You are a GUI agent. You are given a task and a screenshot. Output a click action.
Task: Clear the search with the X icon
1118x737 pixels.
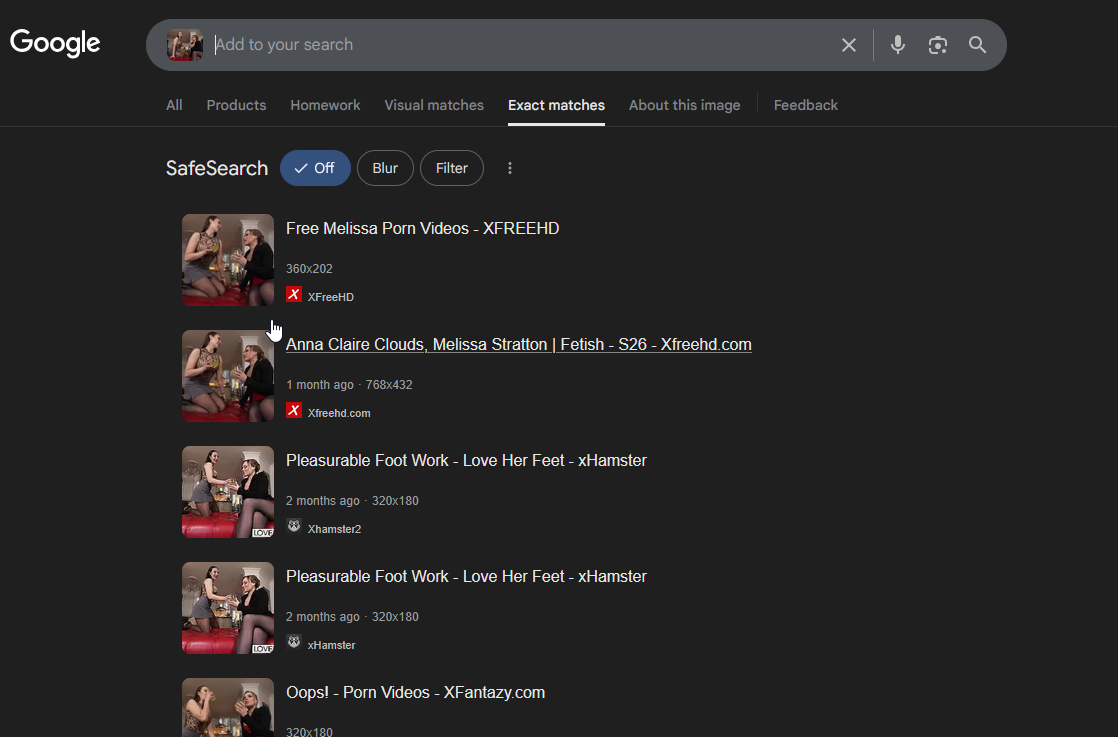click(848, 45)
